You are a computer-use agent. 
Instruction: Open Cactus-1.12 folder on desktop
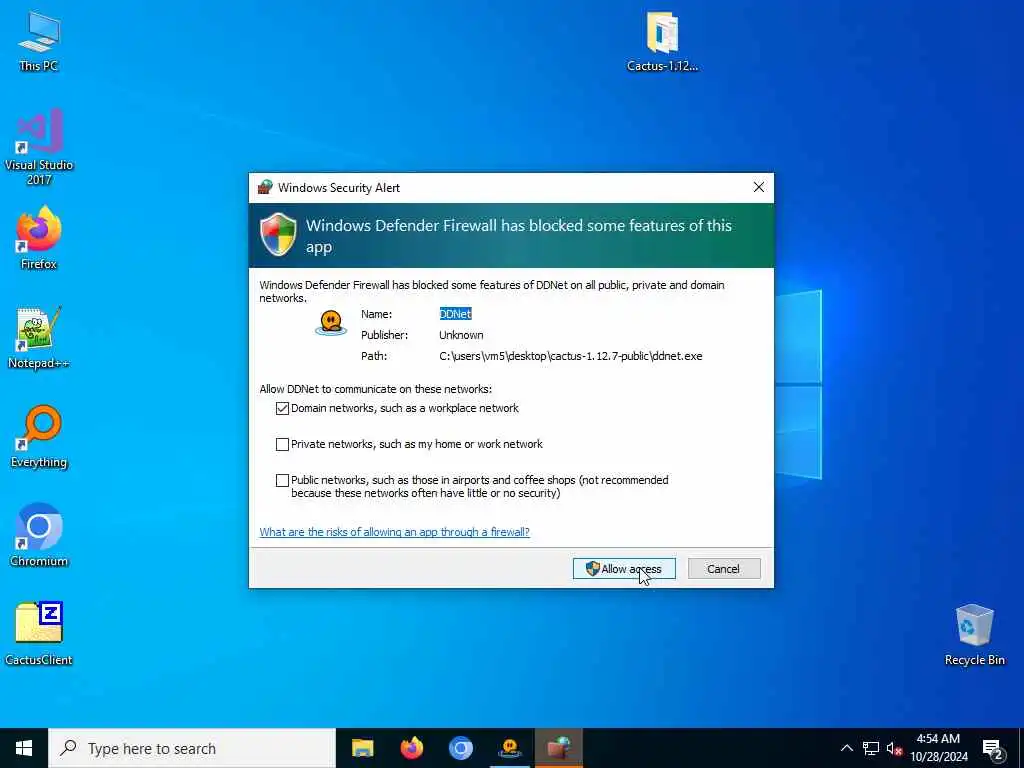(662, 42)
